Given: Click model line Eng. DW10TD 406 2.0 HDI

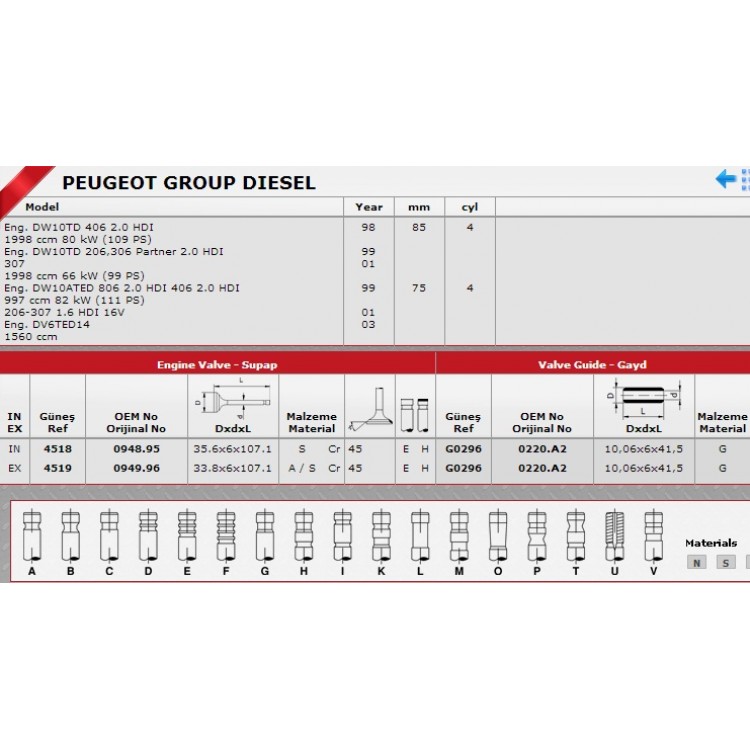Looking at the screenshot, I should point(79,227).
